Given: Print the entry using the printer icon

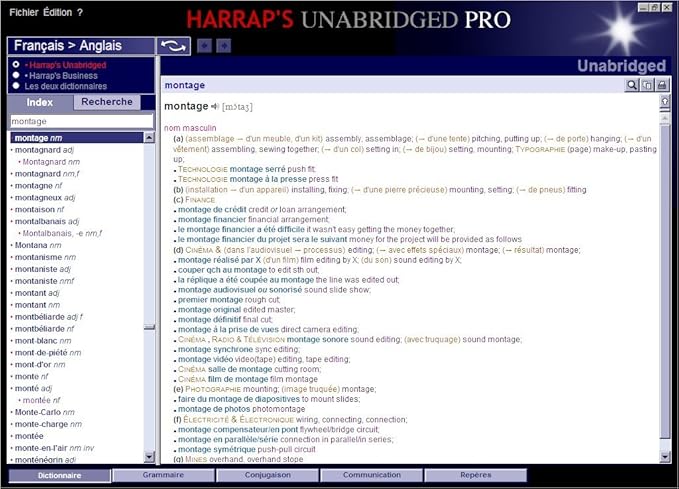Looking at the screenshot, I should [x=662, y=85].
